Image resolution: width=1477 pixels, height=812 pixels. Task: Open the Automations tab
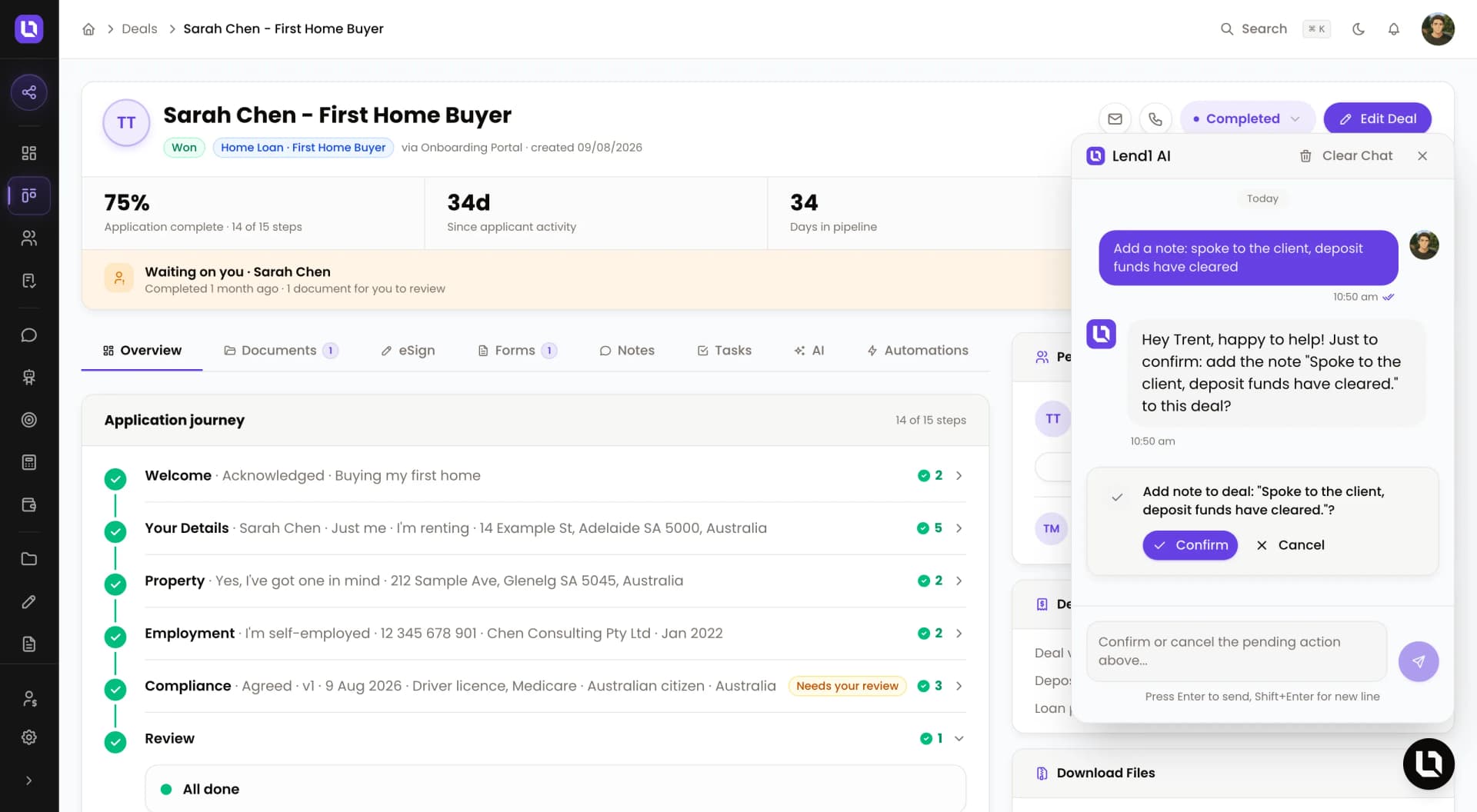pyautogui.click(x=918, y=351)
